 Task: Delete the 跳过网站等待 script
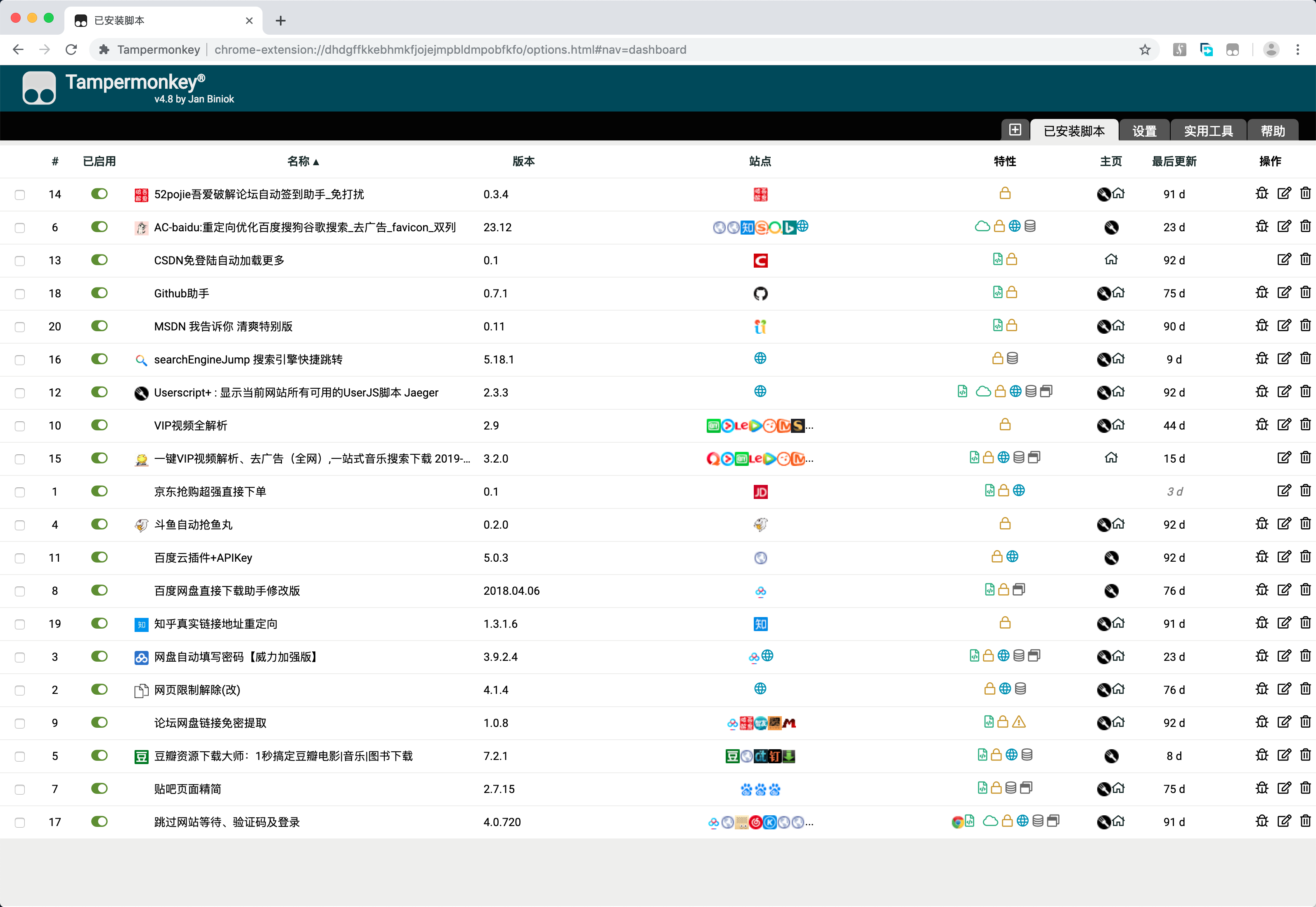click(1305, 821)
